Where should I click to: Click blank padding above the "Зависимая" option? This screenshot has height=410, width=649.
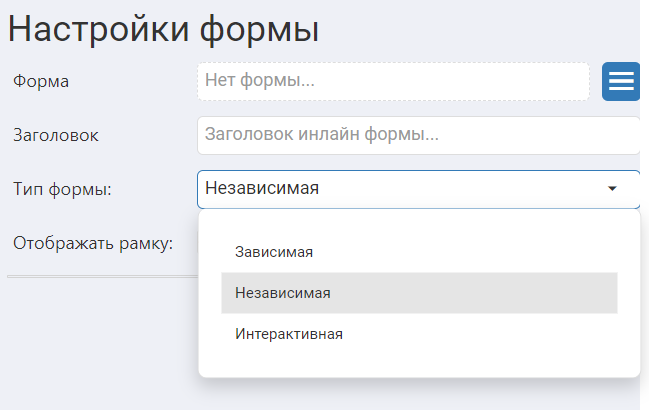coord(419,220)
